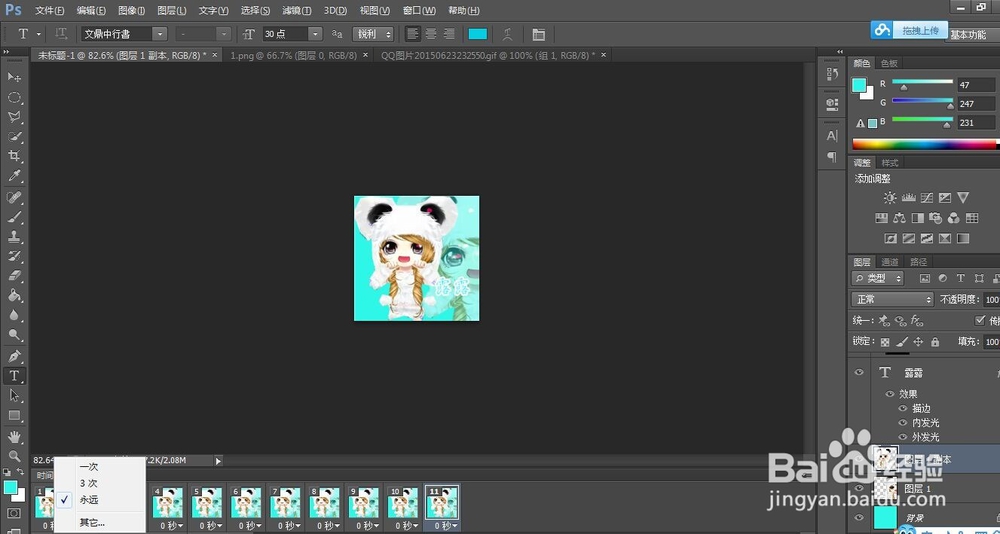Open the 图层 menu in menu bar
The image size is (1000, 534).
(172, 11)
